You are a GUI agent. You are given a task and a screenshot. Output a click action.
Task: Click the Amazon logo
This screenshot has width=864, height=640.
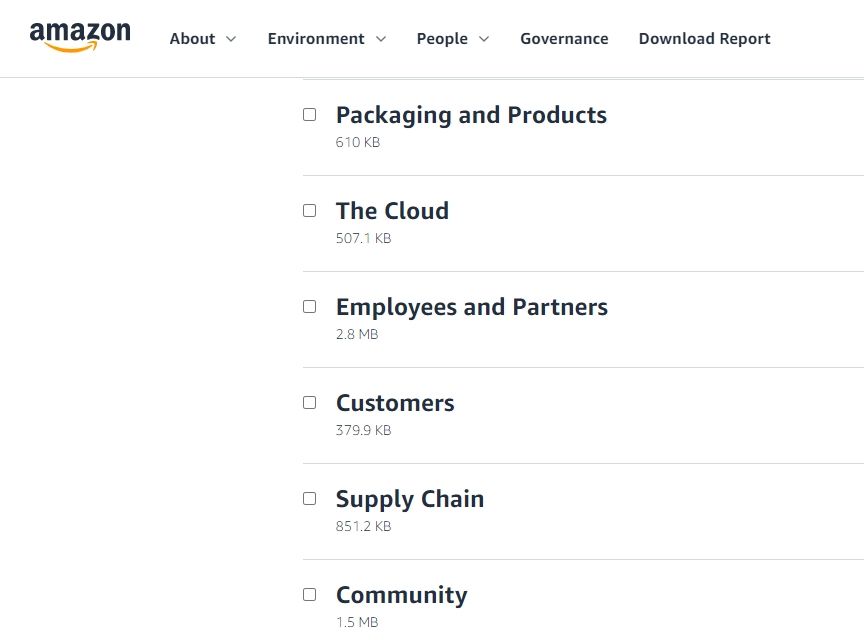pyautogui.click(x=80, y=36)
